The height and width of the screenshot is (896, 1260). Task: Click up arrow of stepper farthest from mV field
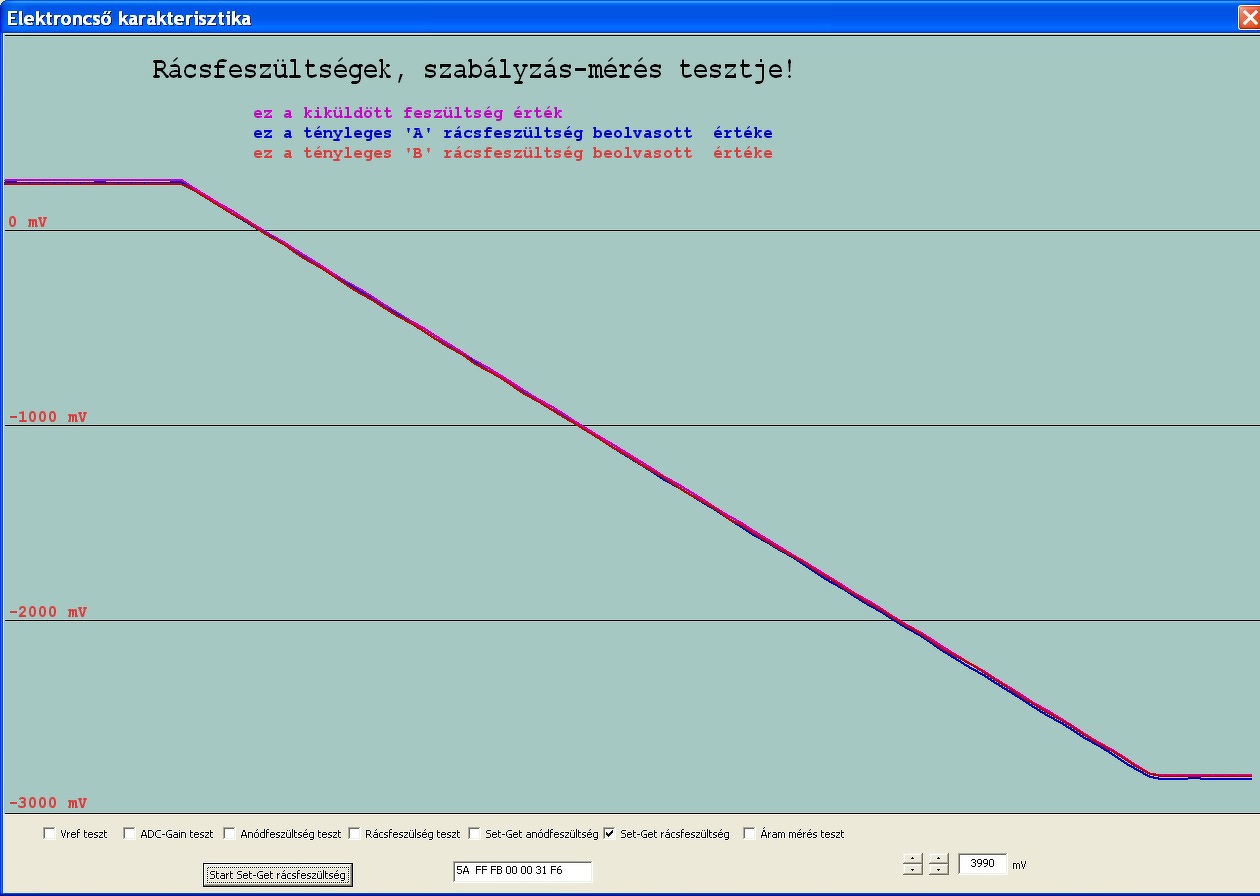pyautogui.click(x=912, y=858)
